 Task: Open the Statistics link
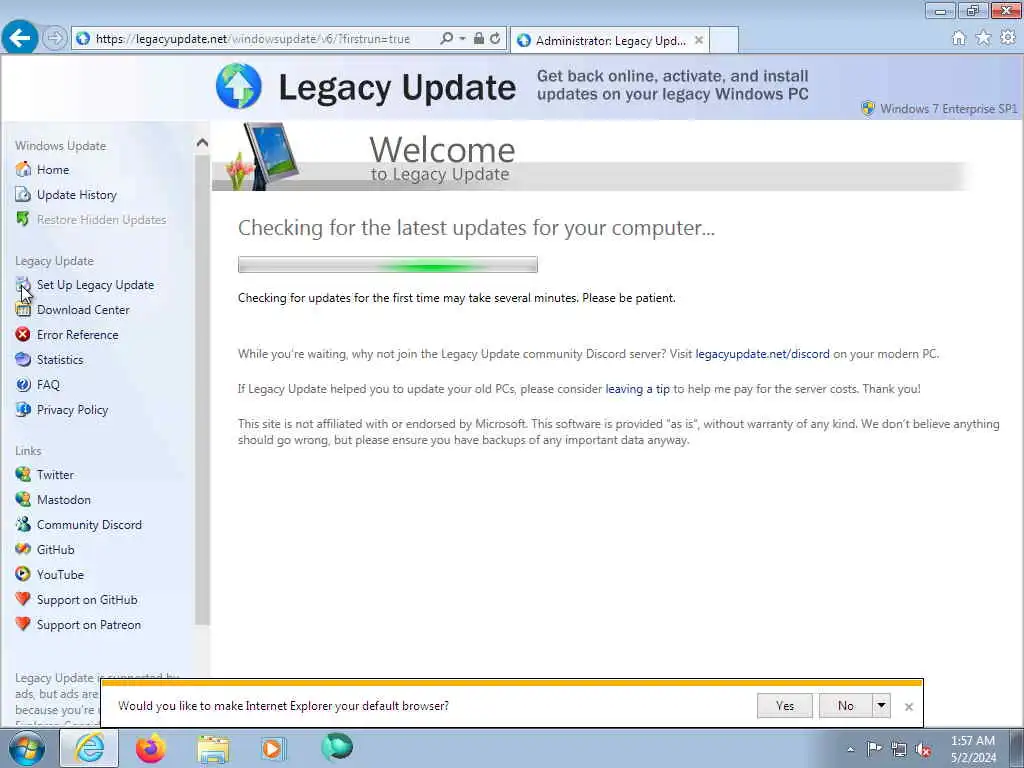[x=60, y=360]
